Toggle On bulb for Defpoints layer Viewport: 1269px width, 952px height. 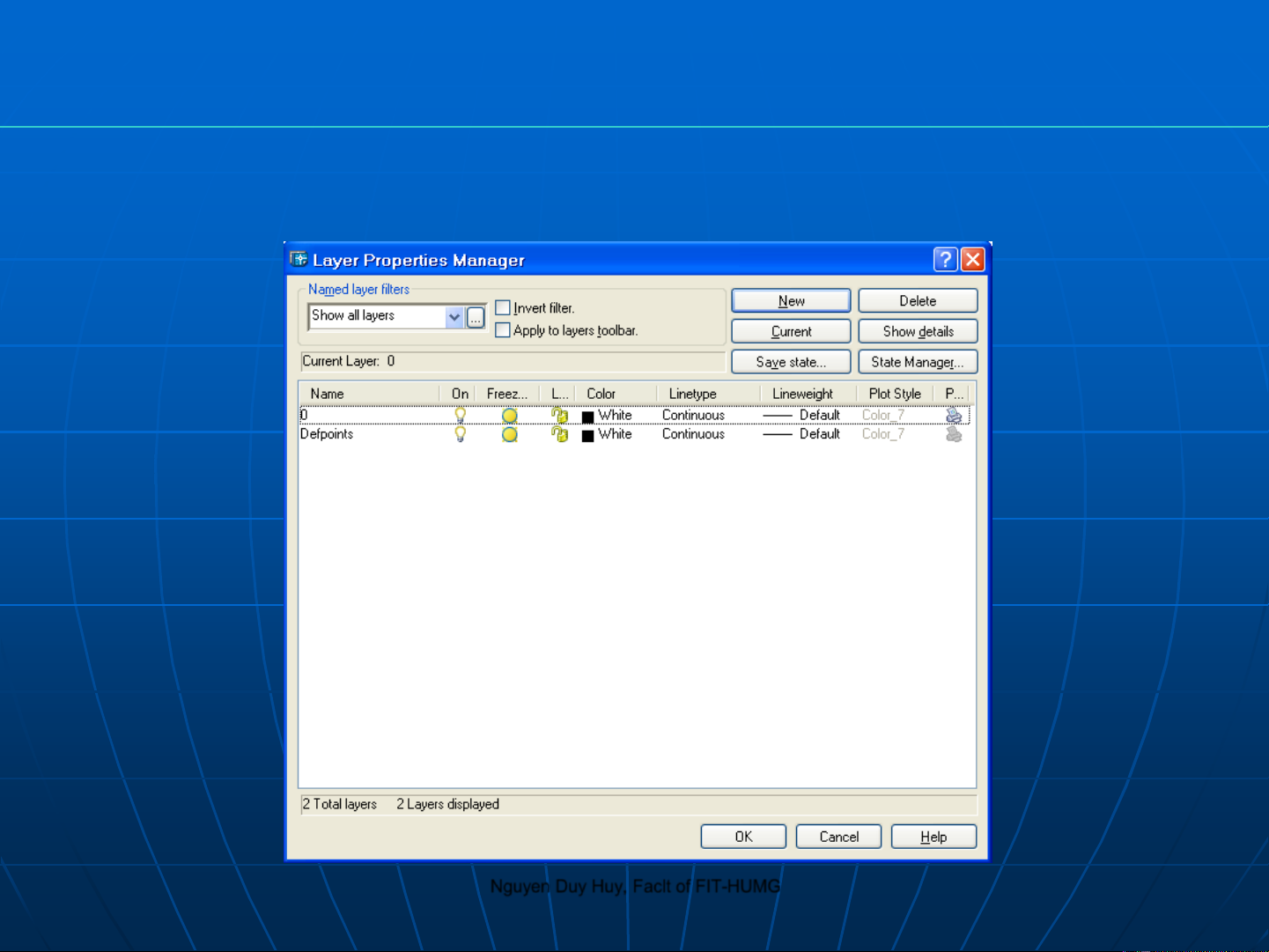460,434
